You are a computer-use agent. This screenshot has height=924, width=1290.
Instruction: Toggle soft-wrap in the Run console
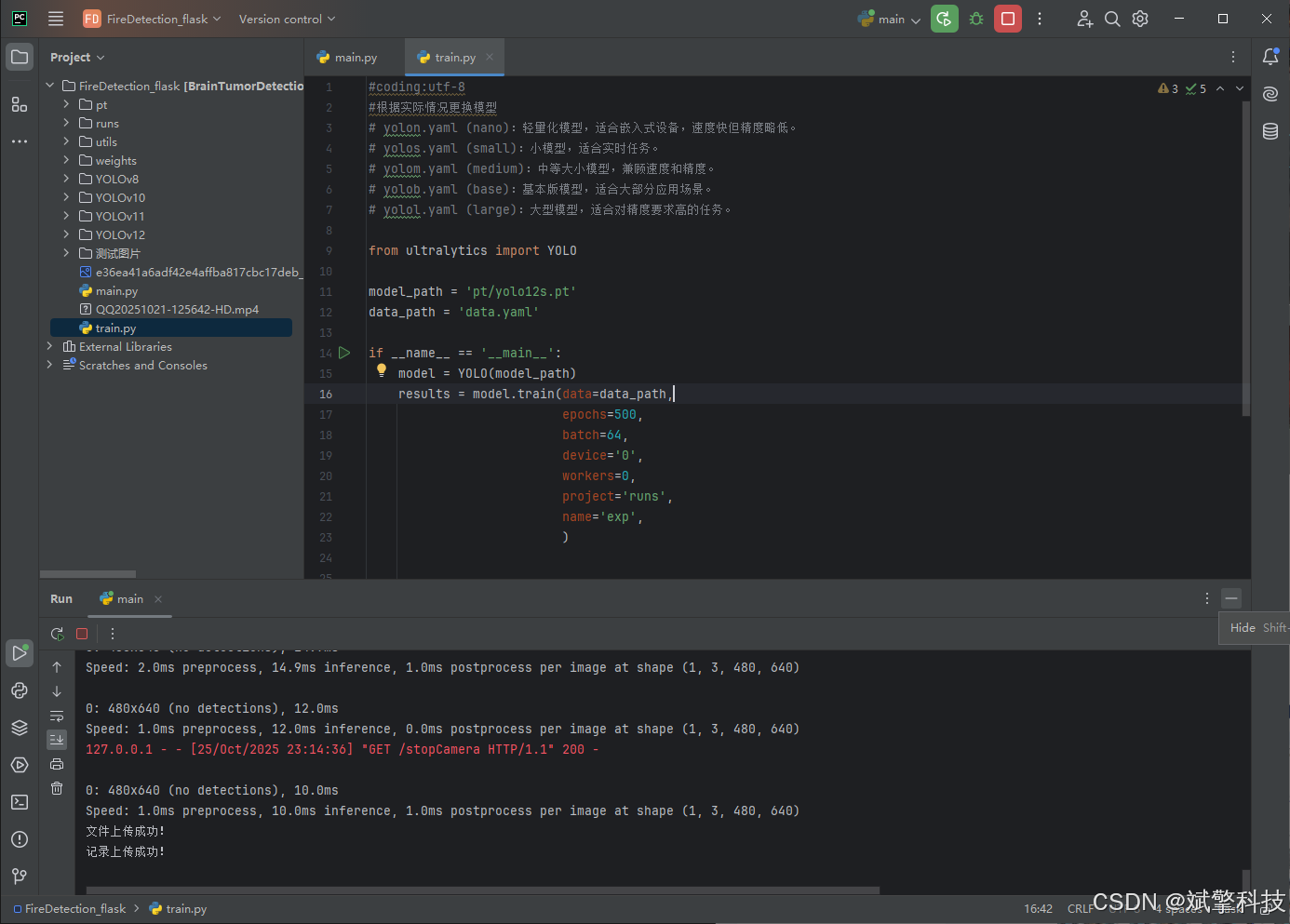(x=57, y=716)
